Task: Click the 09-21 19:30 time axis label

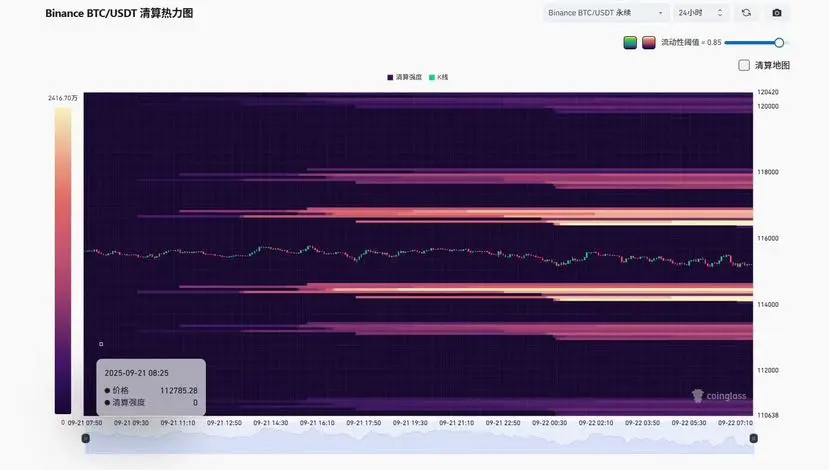Action: [410, 423]
